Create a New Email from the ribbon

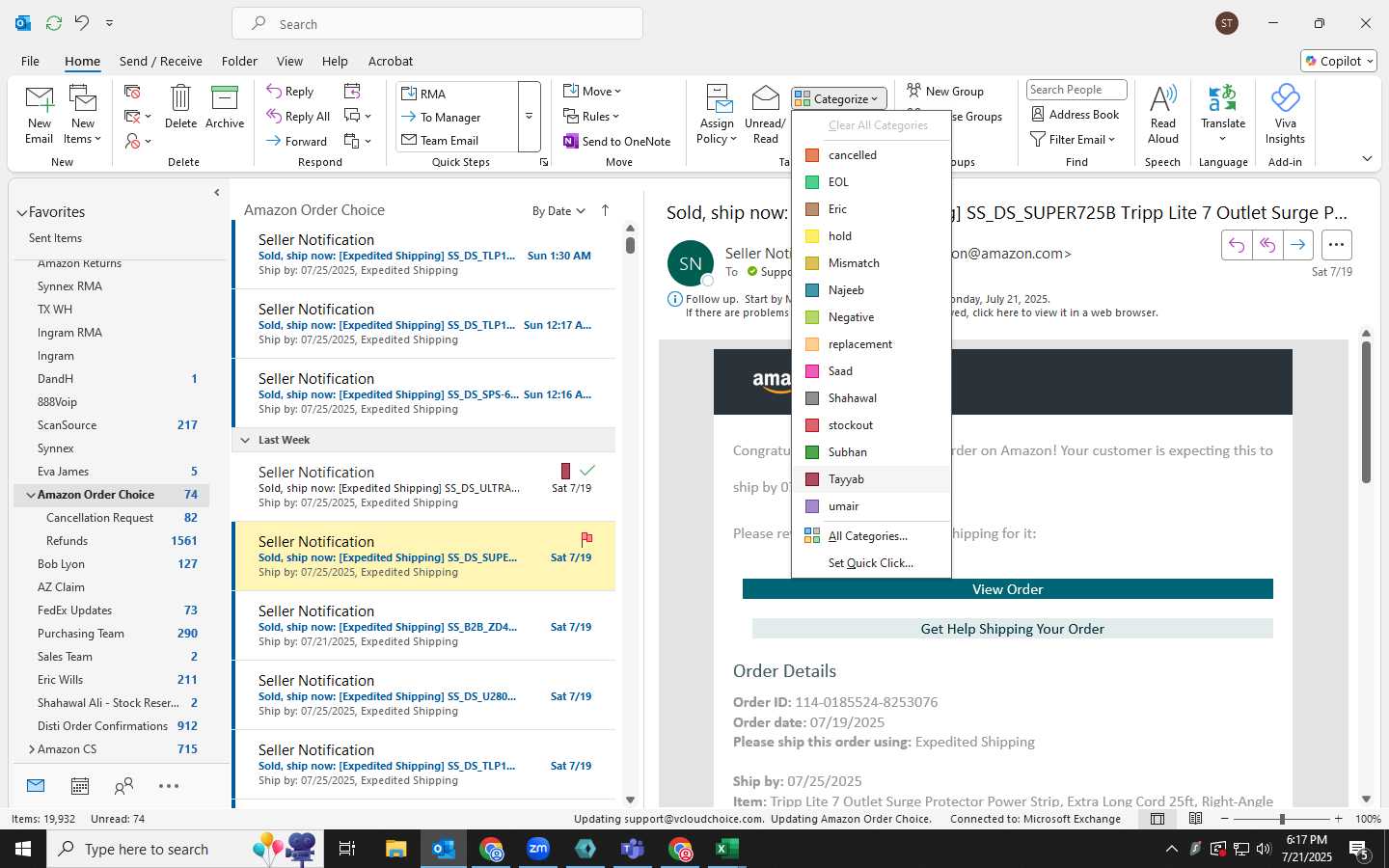(39, 114)
